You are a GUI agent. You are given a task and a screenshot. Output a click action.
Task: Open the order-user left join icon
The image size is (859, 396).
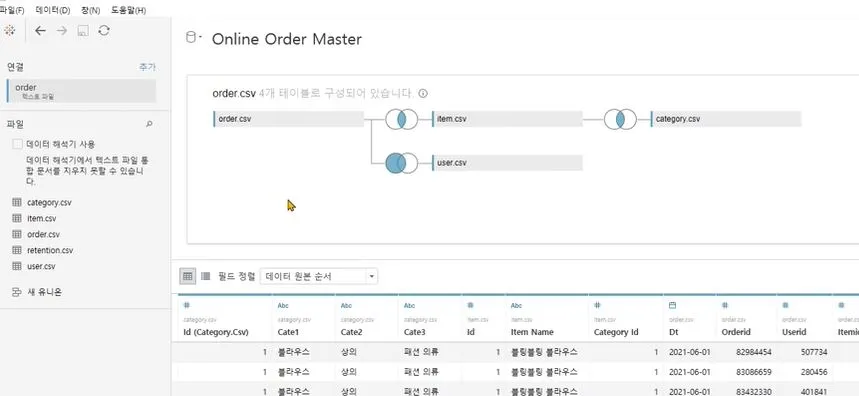[401, 163]
